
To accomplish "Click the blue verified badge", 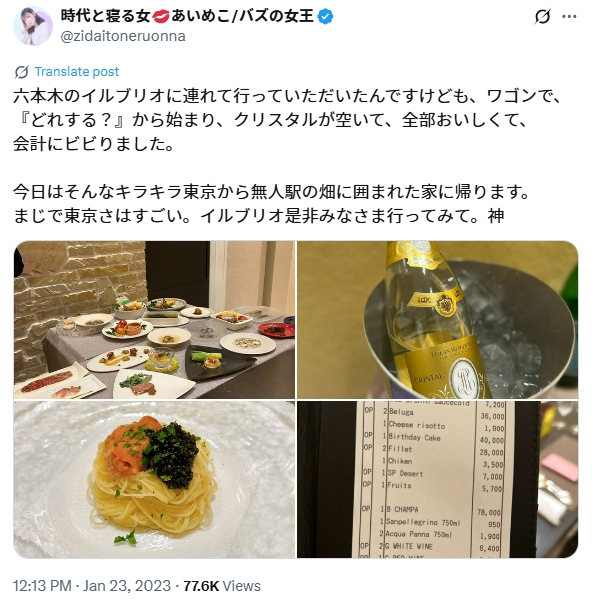I will 326,16.
